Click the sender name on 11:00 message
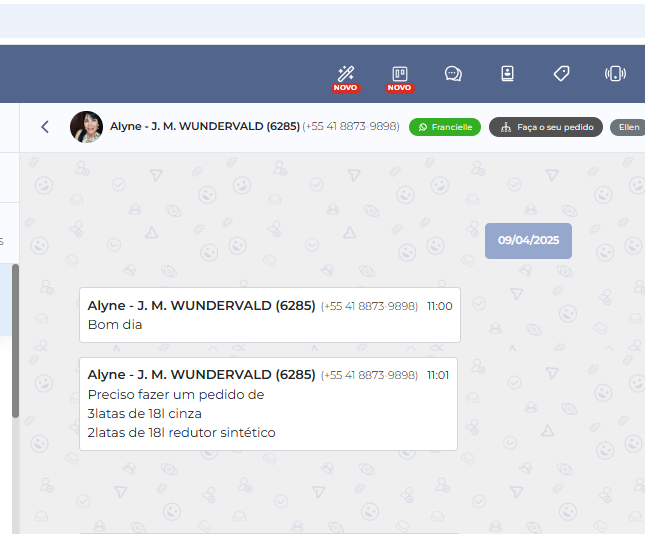Image resolution: width=645 pixels, height=534 pixels. click(201, 306)
